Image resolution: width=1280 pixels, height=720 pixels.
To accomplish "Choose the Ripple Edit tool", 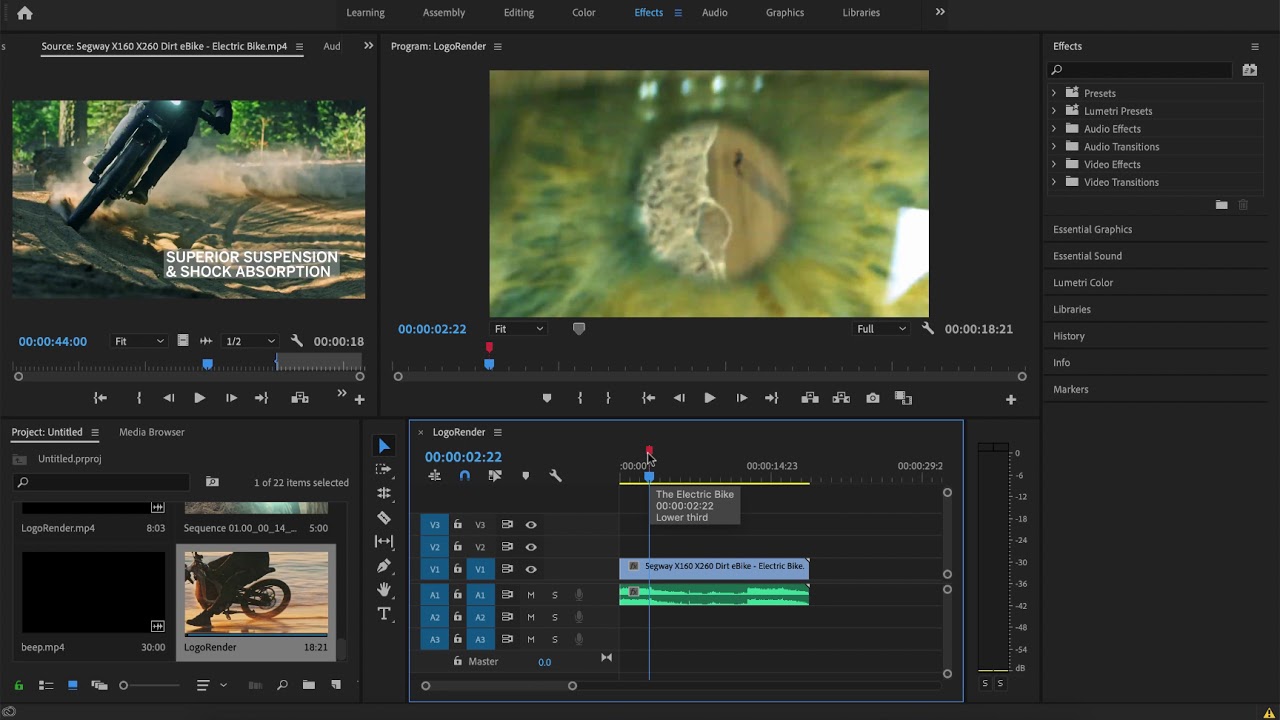I will (x=384, y=493).
